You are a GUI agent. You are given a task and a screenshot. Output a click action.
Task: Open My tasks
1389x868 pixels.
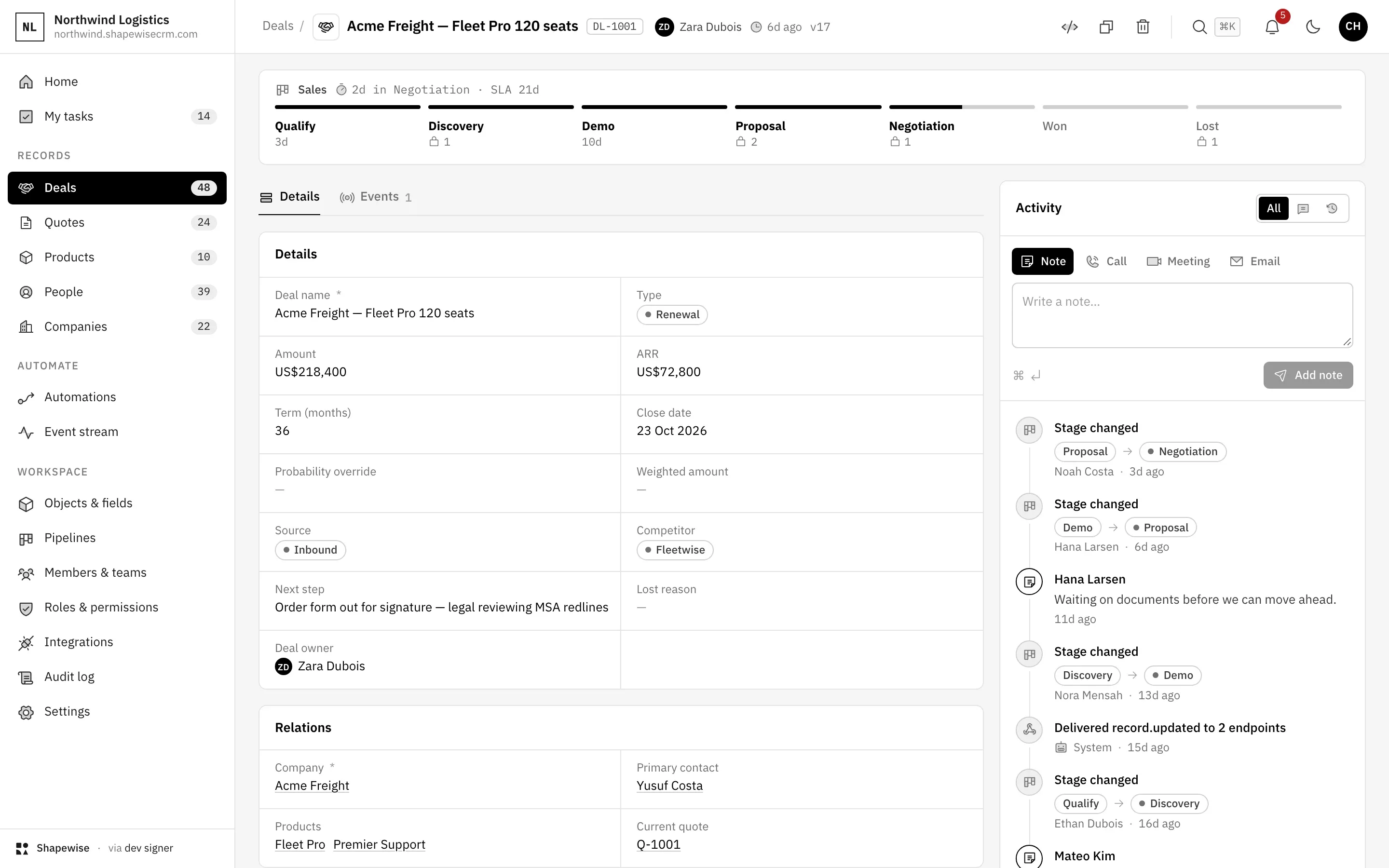(x=117, y=117)
